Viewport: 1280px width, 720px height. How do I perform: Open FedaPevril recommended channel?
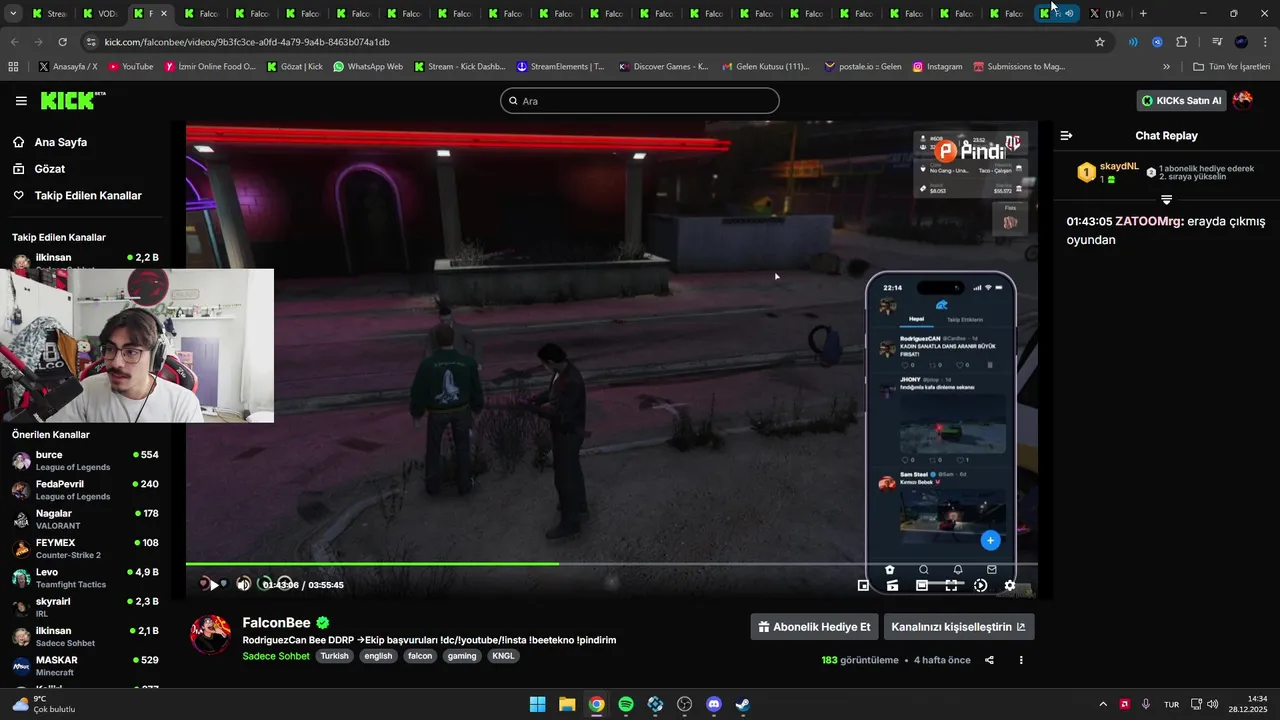[x=85, y=490]
